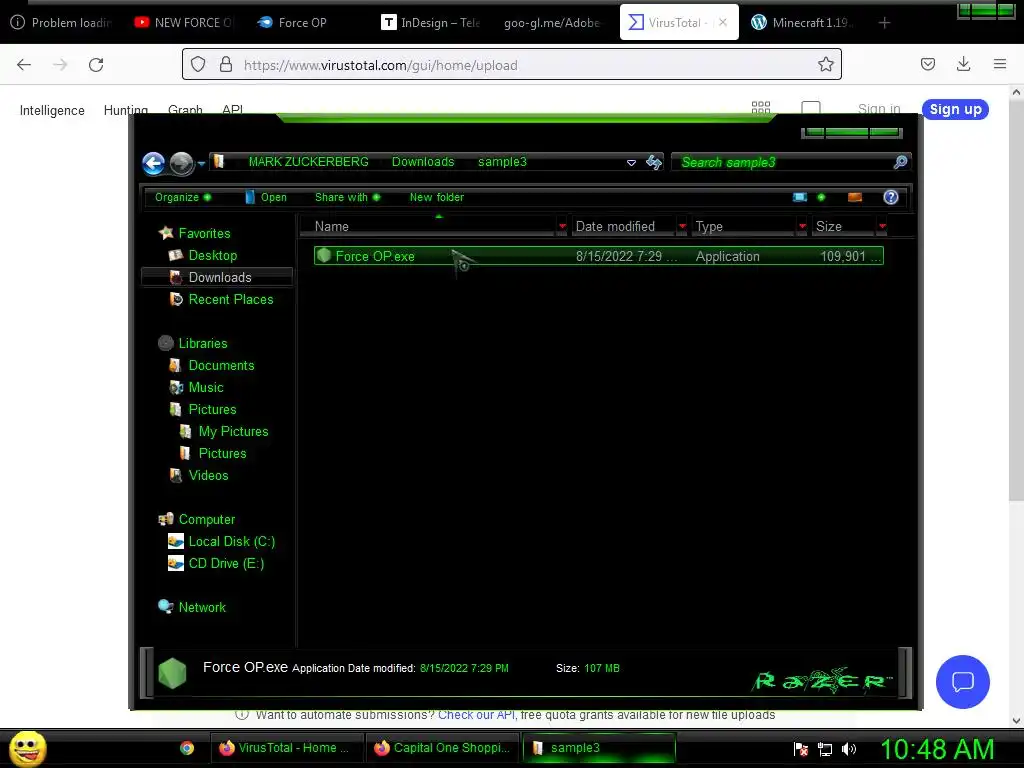Click MARK ZUCKERBERG in the address path
Viewport: 1024px width, 768px height.
point(308,162)
